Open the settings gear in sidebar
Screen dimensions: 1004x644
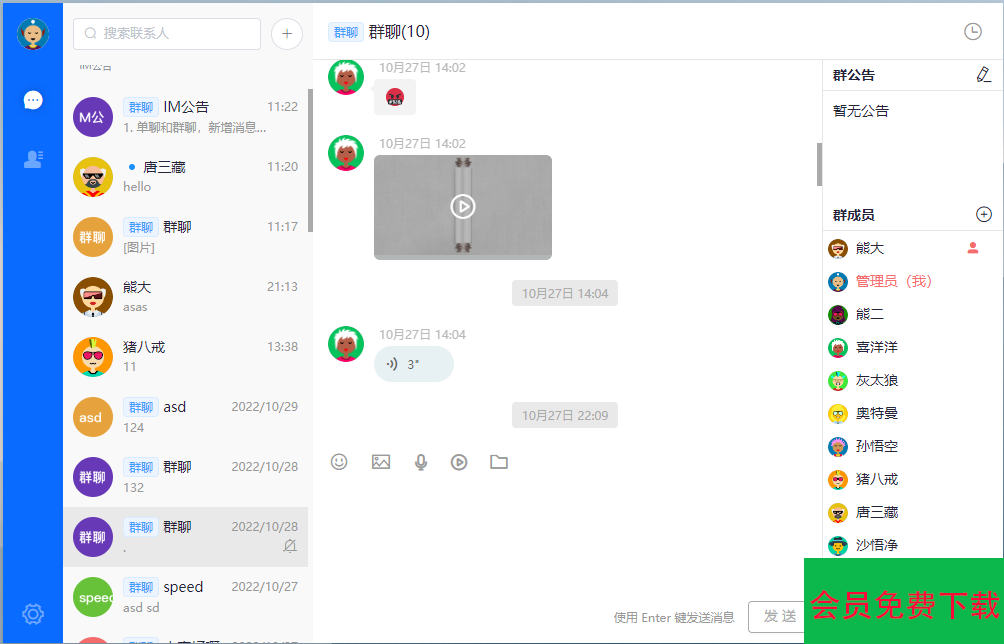33,613
